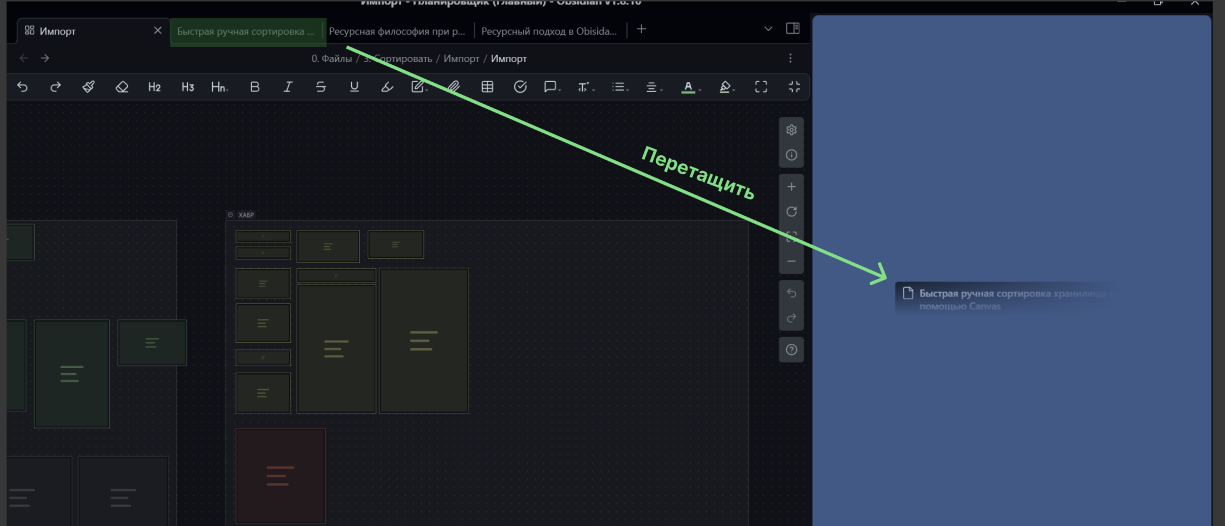
Task: Zoom in on canvas with plus button
Action: [x=791, y=187]
